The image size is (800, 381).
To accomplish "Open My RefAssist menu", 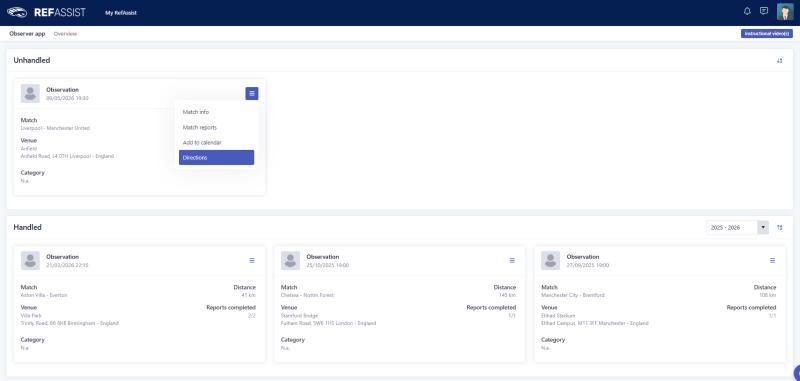I will pos(121,13).
